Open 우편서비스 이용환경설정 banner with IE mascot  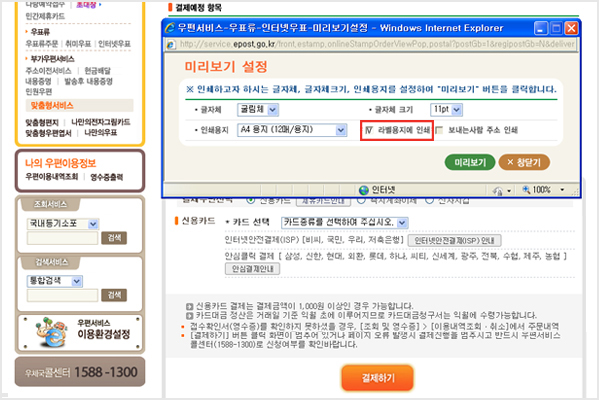coord(80,332)
